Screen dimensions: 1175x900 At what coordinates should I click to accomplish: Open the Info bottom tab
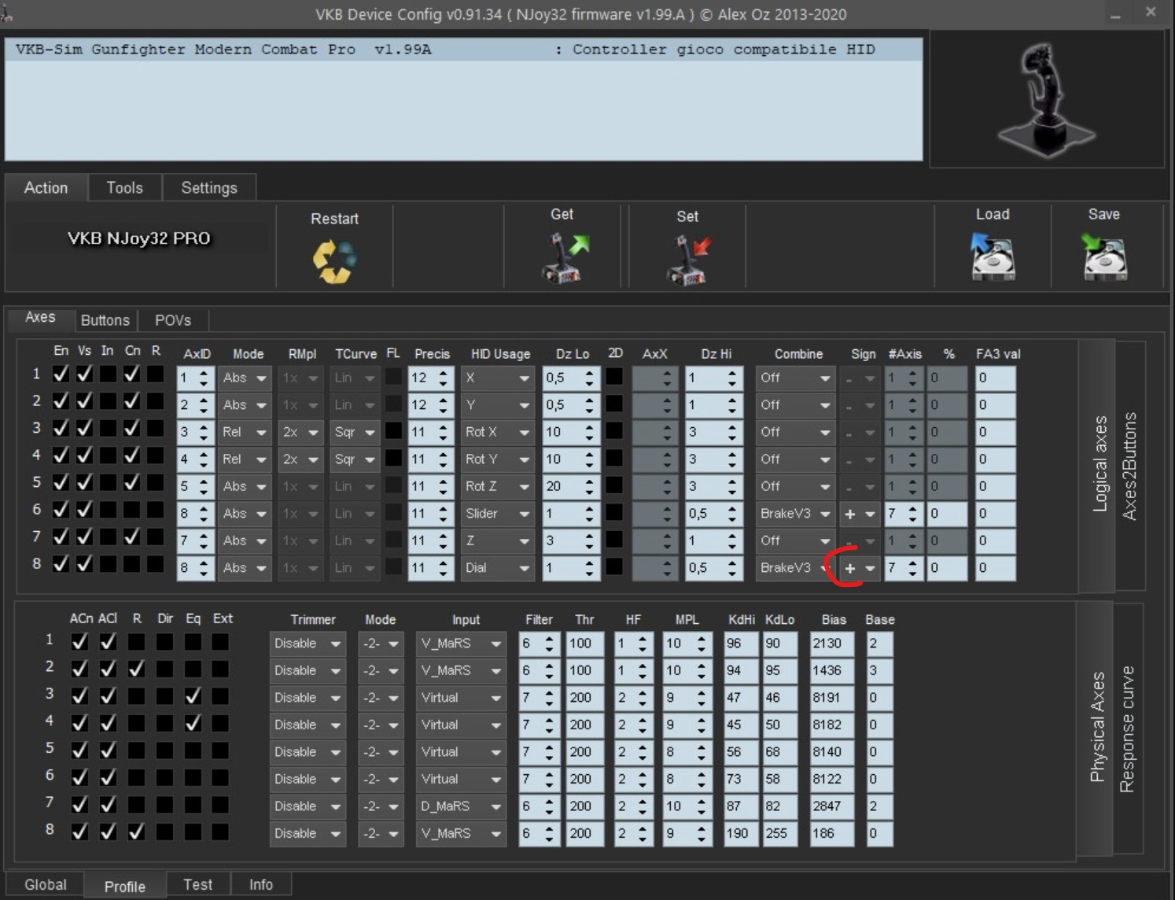tap(261, 885)
